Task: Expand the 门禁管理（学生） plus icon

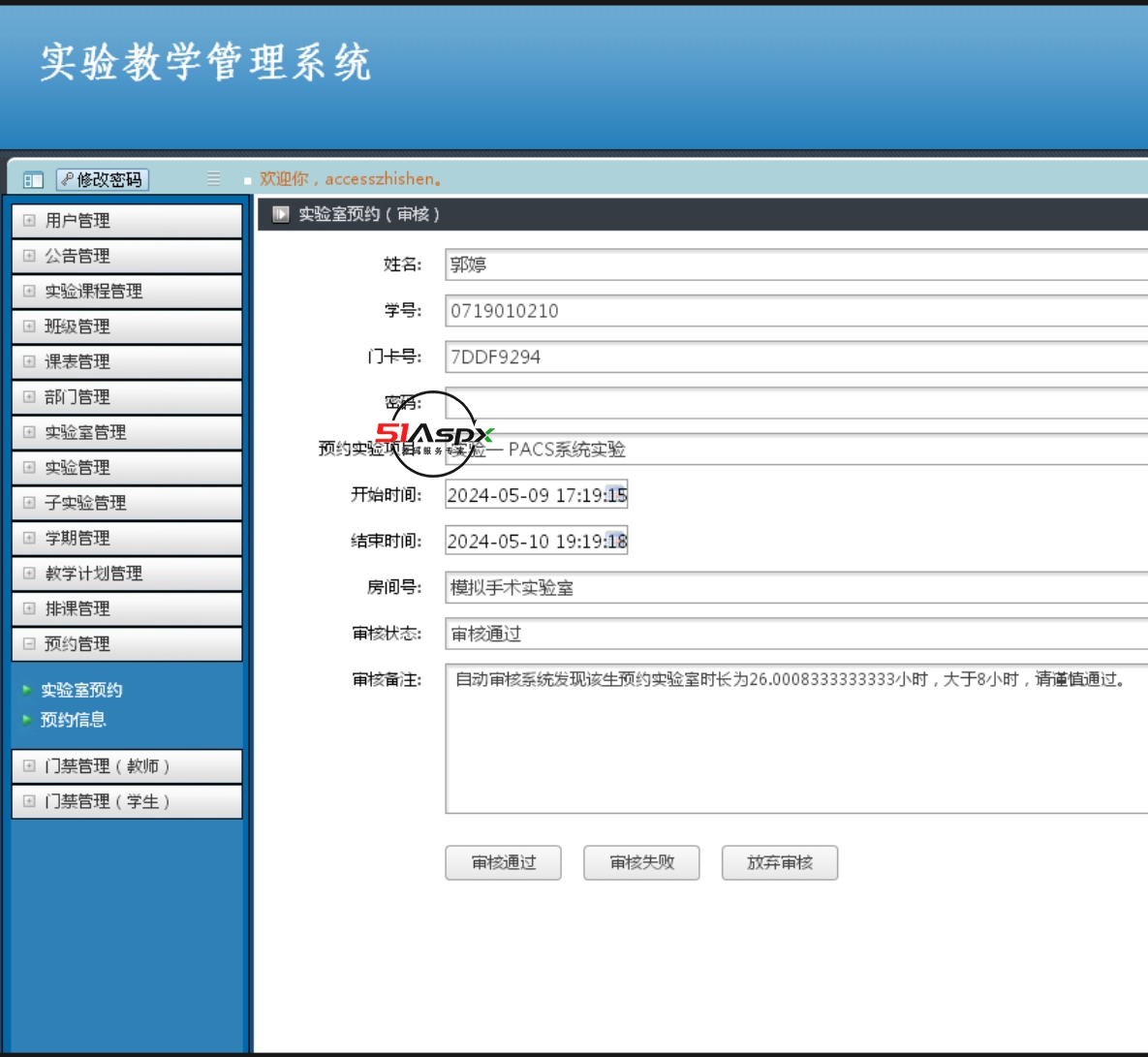Action: [29, 801]
